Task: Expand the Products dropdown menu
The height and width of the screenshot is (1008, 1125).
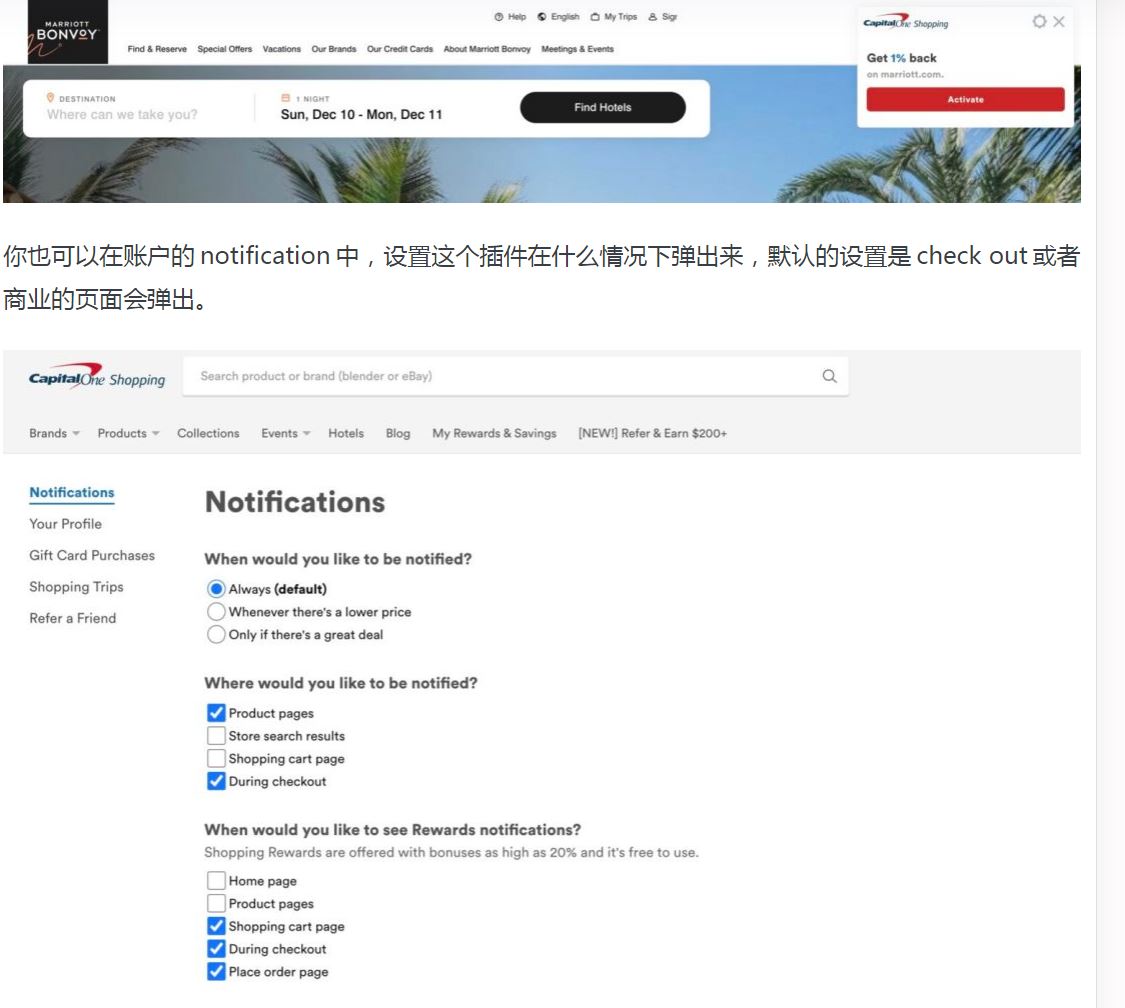Action: pos(128,433)
